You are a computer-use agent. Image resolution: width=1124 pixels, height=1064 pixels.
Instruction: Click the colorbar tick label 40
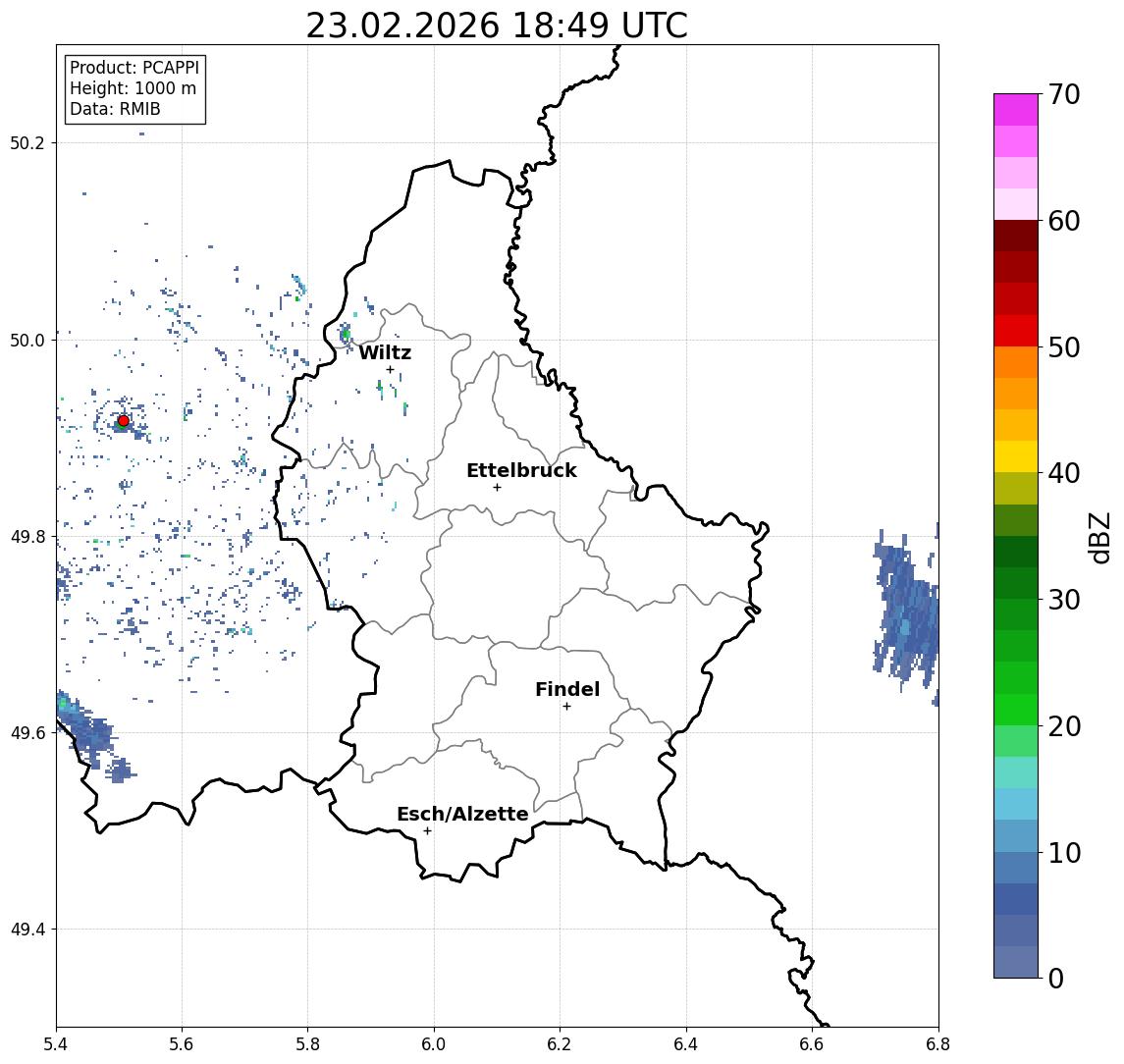[x=1064, y=473]
